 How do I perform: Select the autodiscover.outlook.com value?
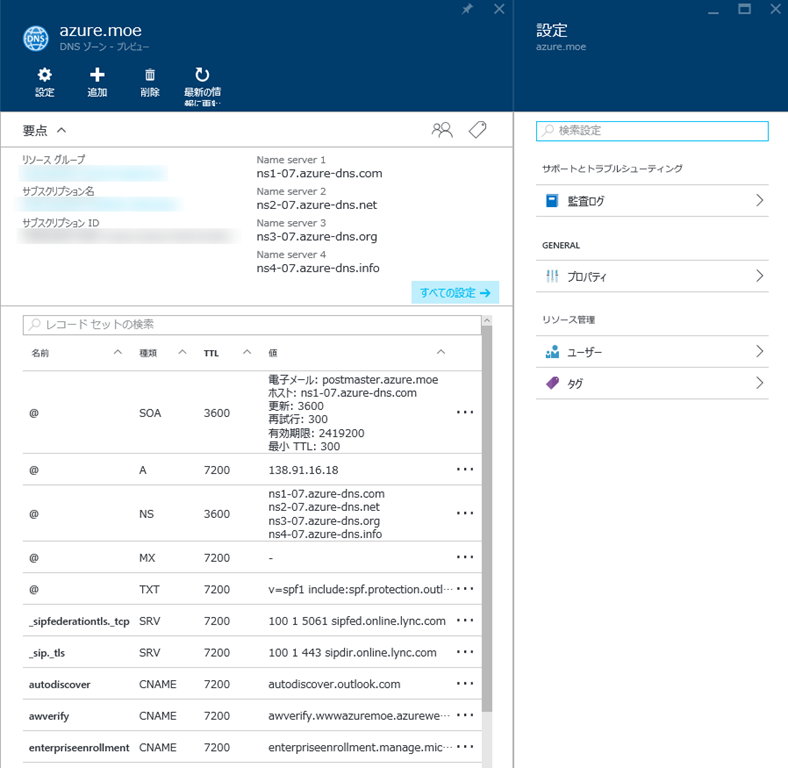coord(334,684)
